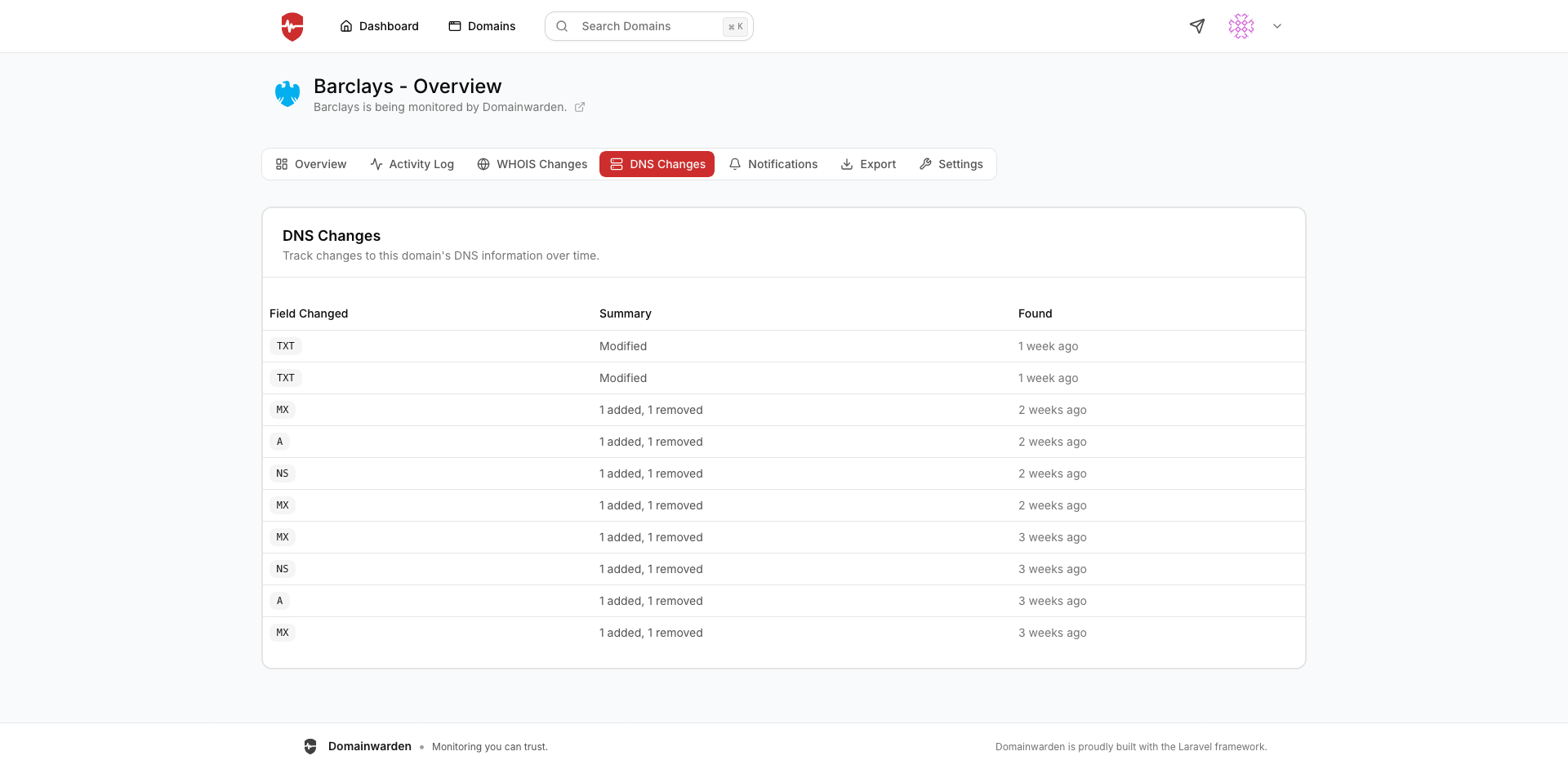Click the A badge found 3 weeks ago

pyautogui.click(x=279, y=601)
